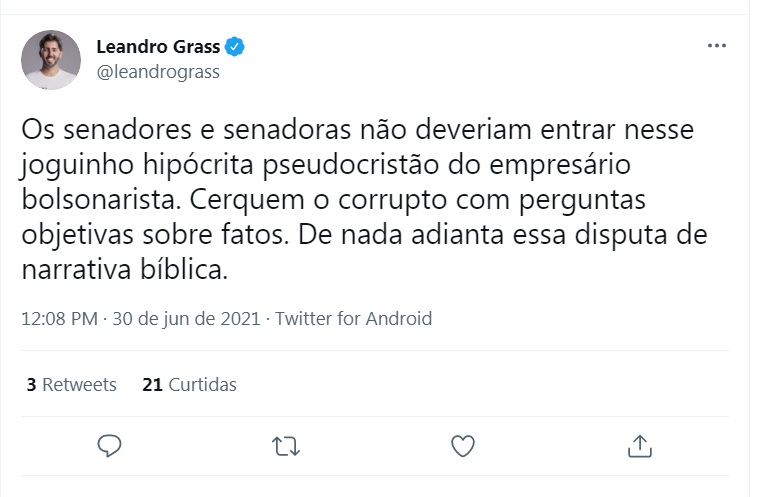
Task: View the 21 Curtidas list
Action: [190, 384]
